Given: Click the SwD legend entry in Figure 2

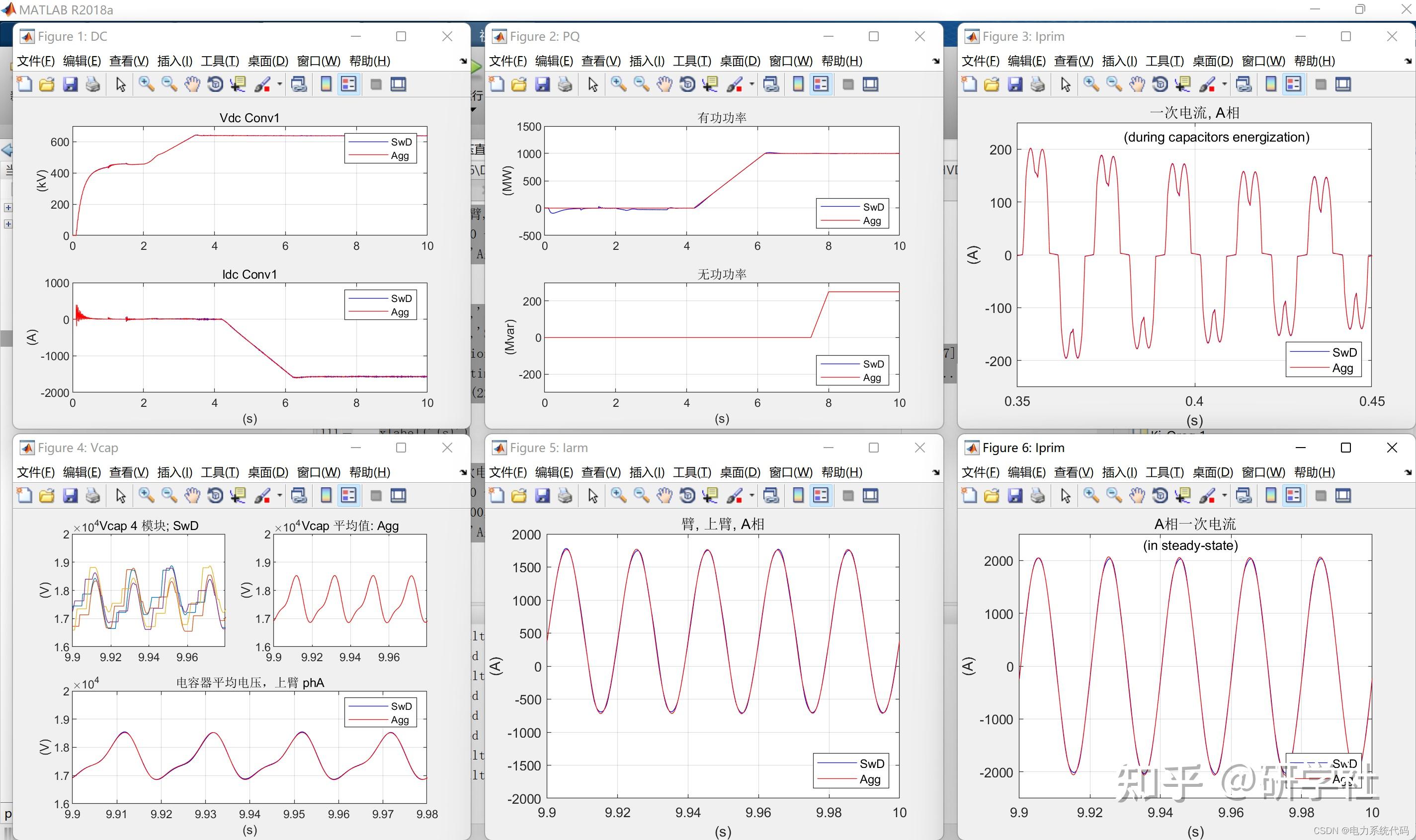Looking at the screenshot, I should click(x=872, y=207).
